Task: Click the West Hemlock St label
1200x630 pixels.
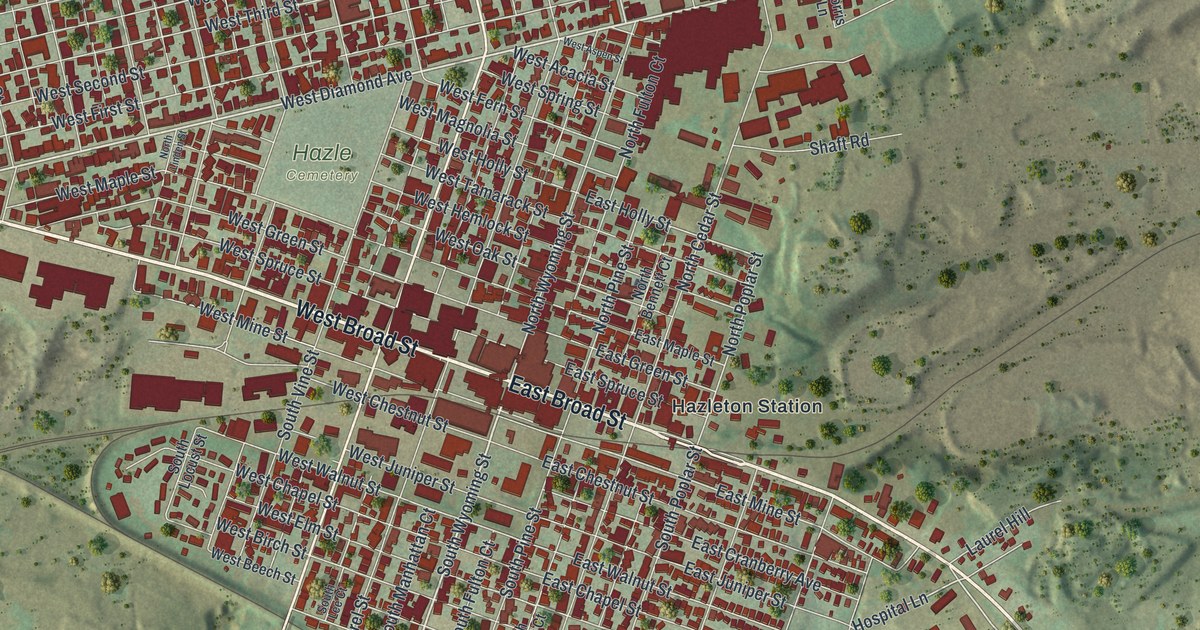Action: pos(470,214)
